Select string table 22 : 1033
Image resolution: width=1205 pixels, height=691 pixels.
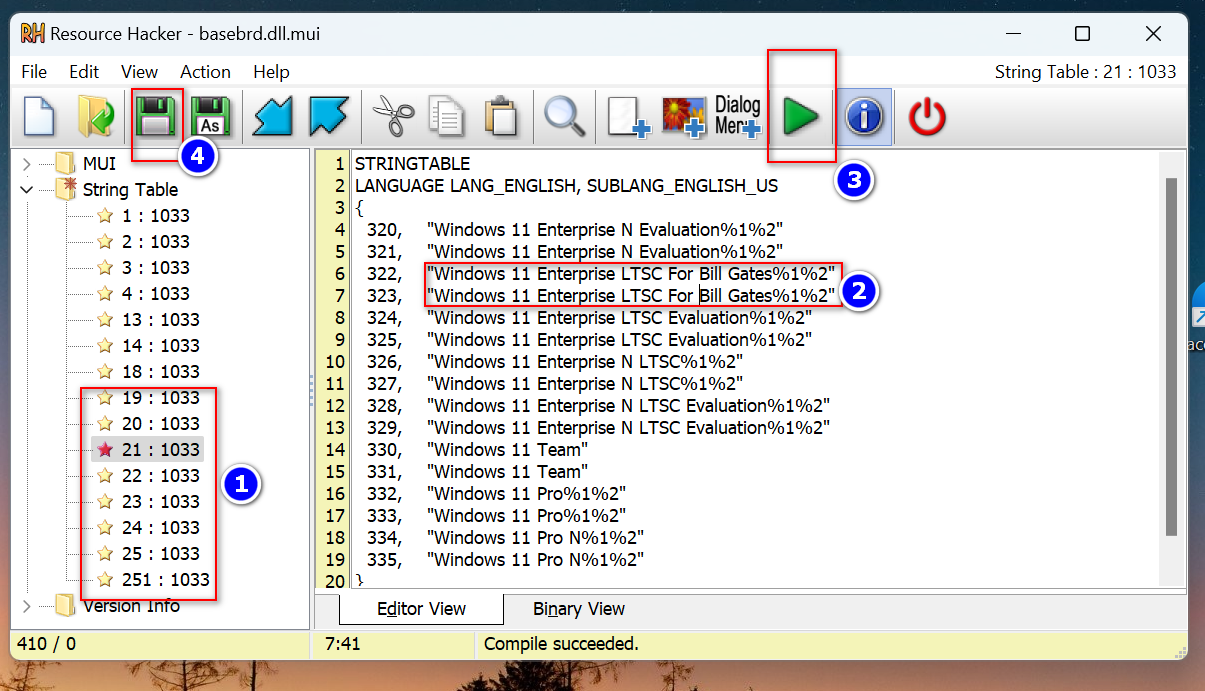point(160,476)
